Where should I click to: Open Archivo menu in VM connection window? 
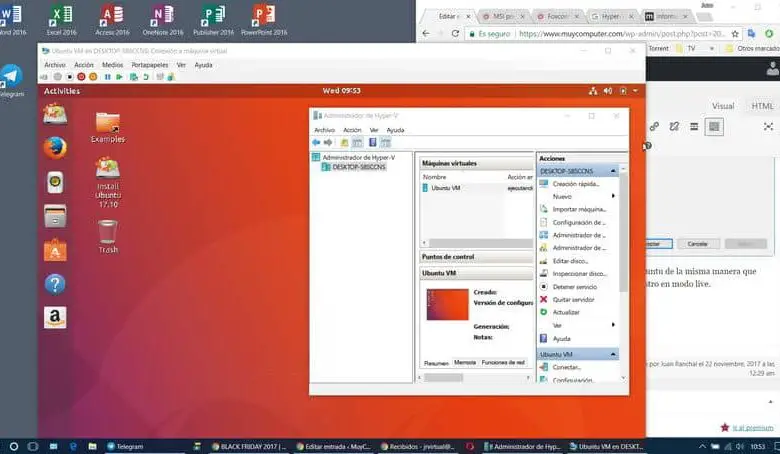55,65
